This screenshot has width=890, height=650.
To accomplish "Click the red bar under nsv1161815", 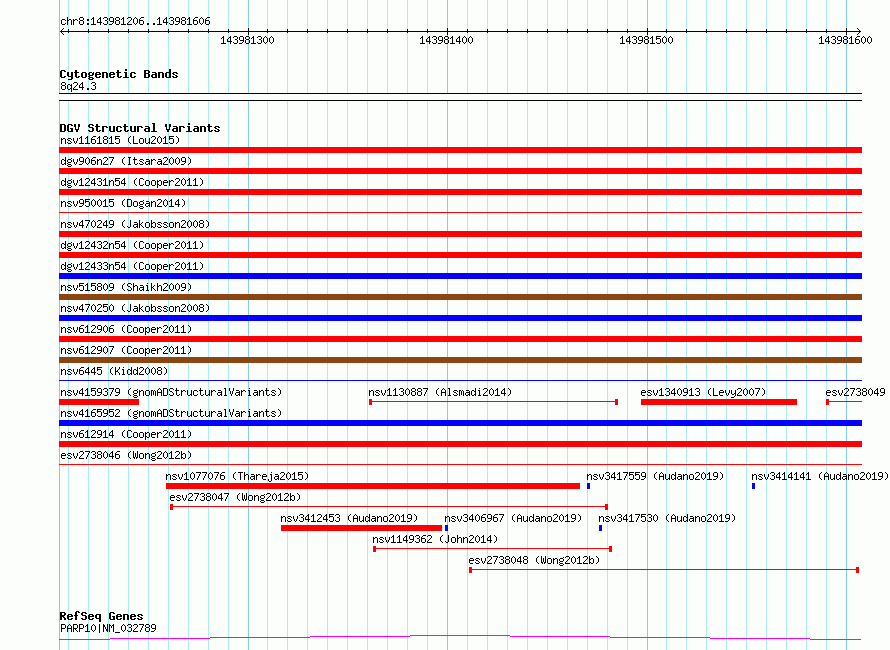I will pos(460,150).
